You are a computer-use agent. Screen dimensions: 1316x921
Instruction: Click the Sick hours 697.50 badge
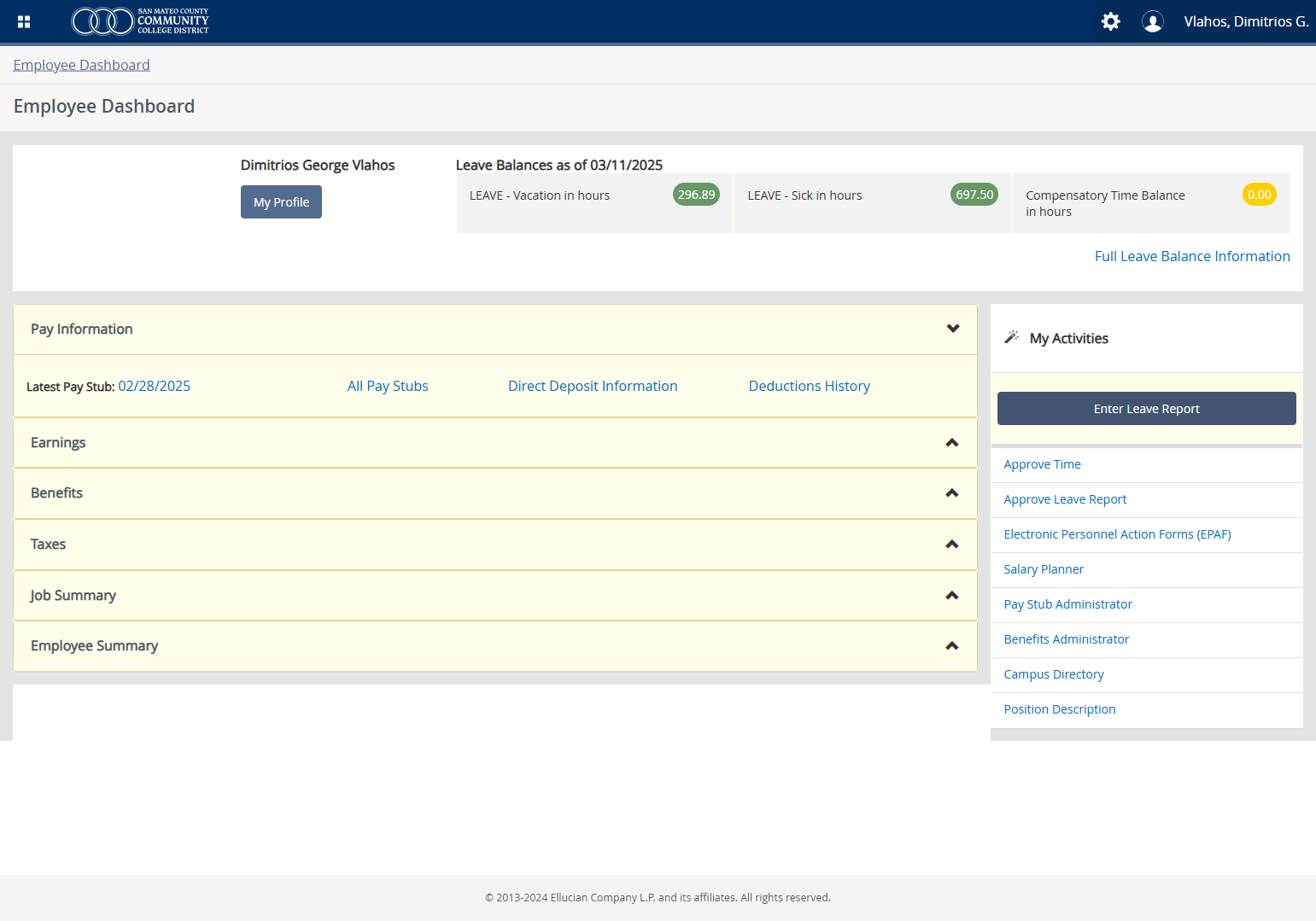click(x=974, y=195)
